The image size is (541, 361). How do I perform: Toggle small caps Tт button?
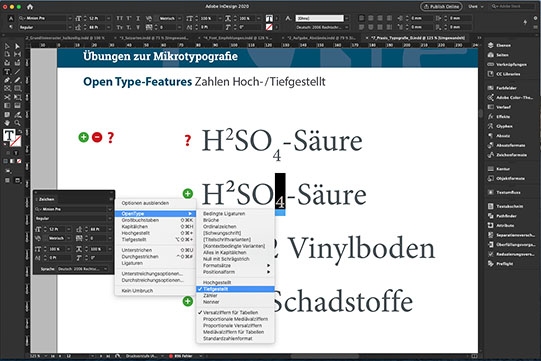point(119,27)
